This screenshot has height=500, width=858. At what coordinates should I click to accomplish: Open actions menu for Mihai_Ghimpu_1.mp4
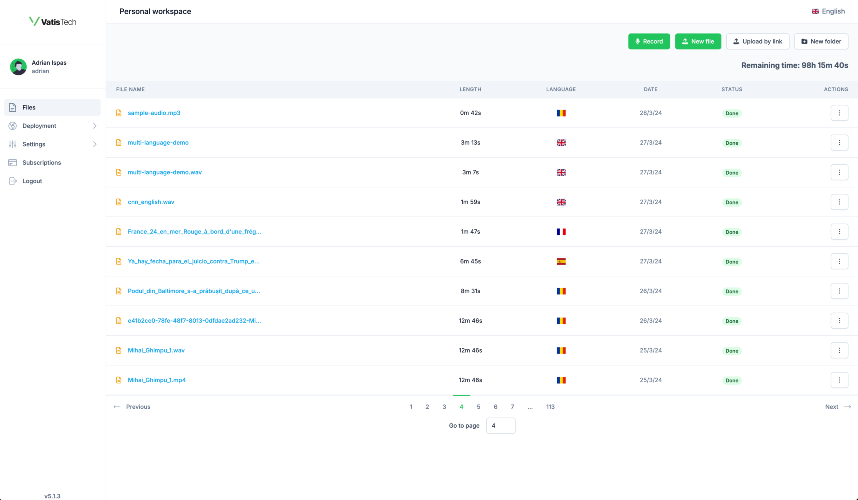coord(839,380)
